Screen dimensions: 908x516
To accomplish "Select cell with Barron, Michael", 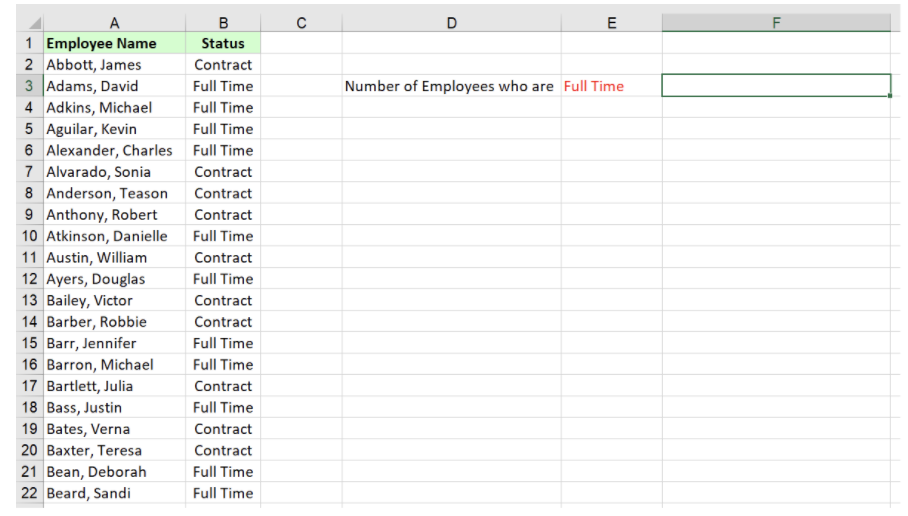I will (115, 364).
